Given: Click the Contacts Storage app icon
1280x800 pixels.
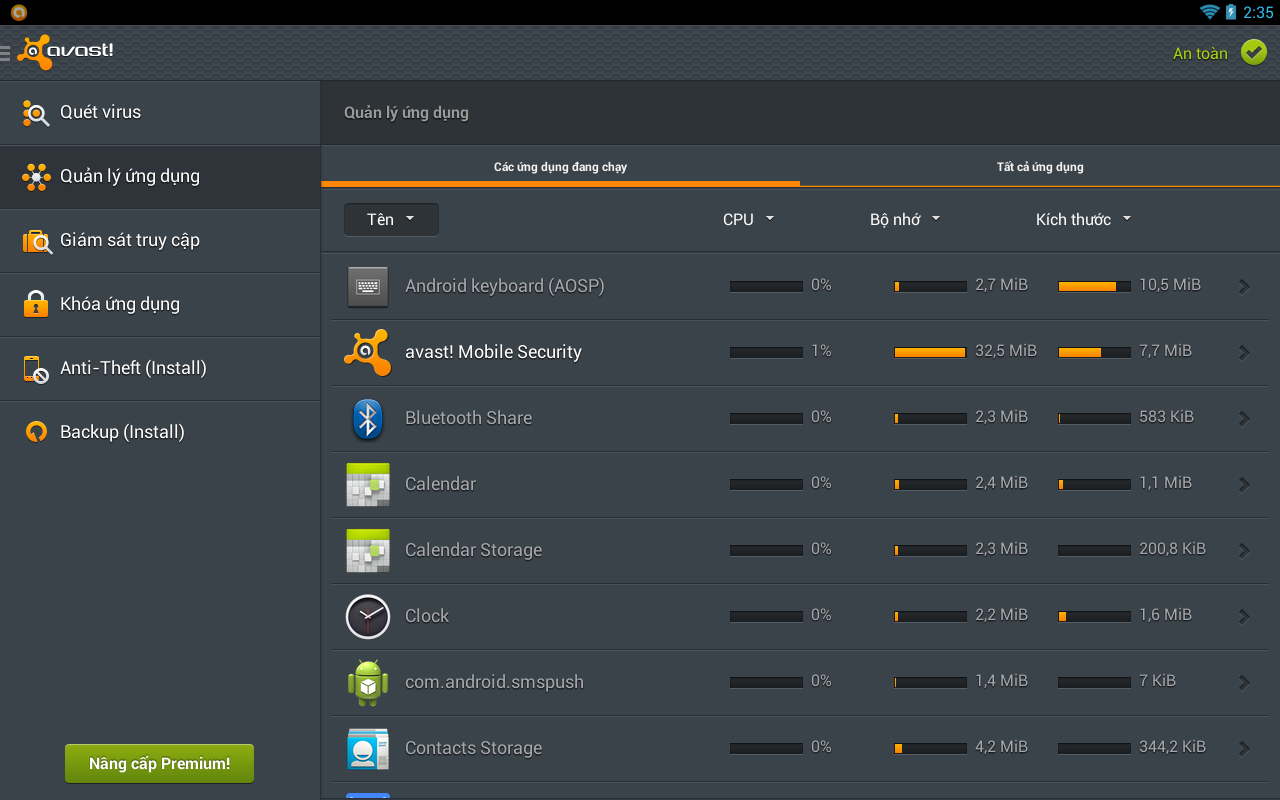Looking at the screenshot, I should click(x=367, y=748).
